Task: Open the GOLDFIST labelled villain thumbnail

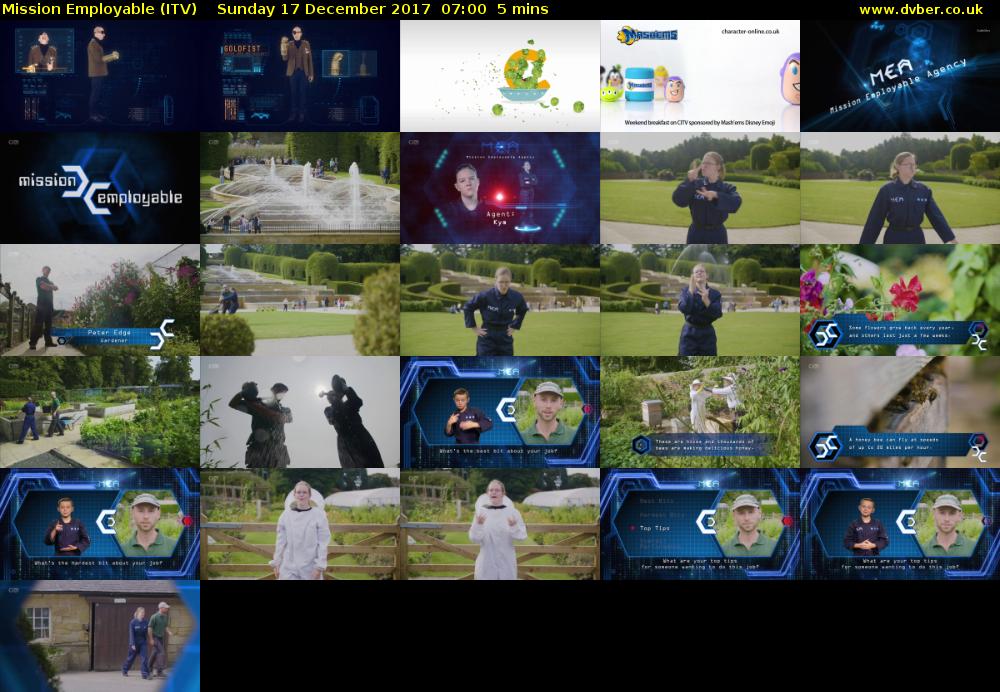Action: point(300,76)
